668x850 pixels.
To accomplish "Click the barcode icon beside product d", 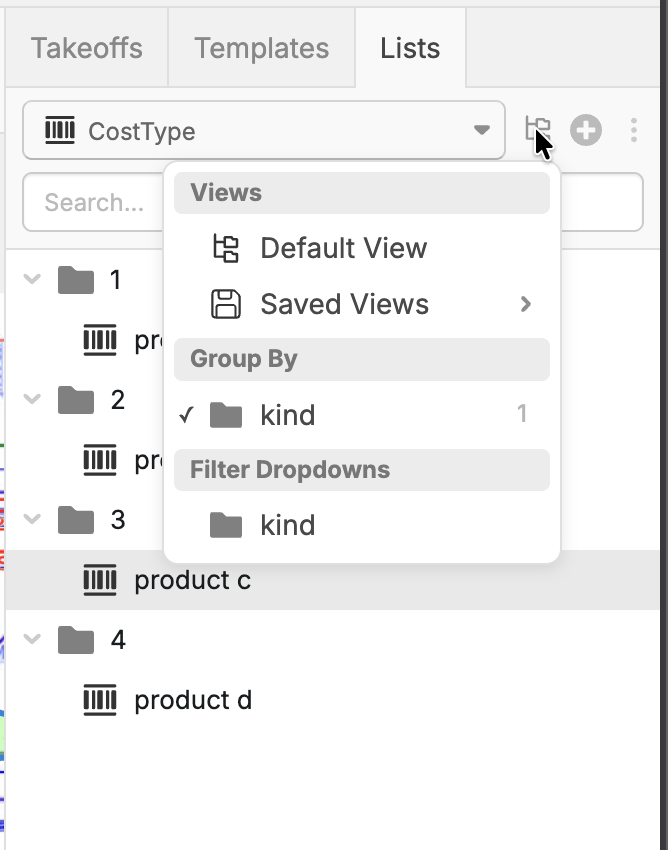I will (x=100, y=700).
